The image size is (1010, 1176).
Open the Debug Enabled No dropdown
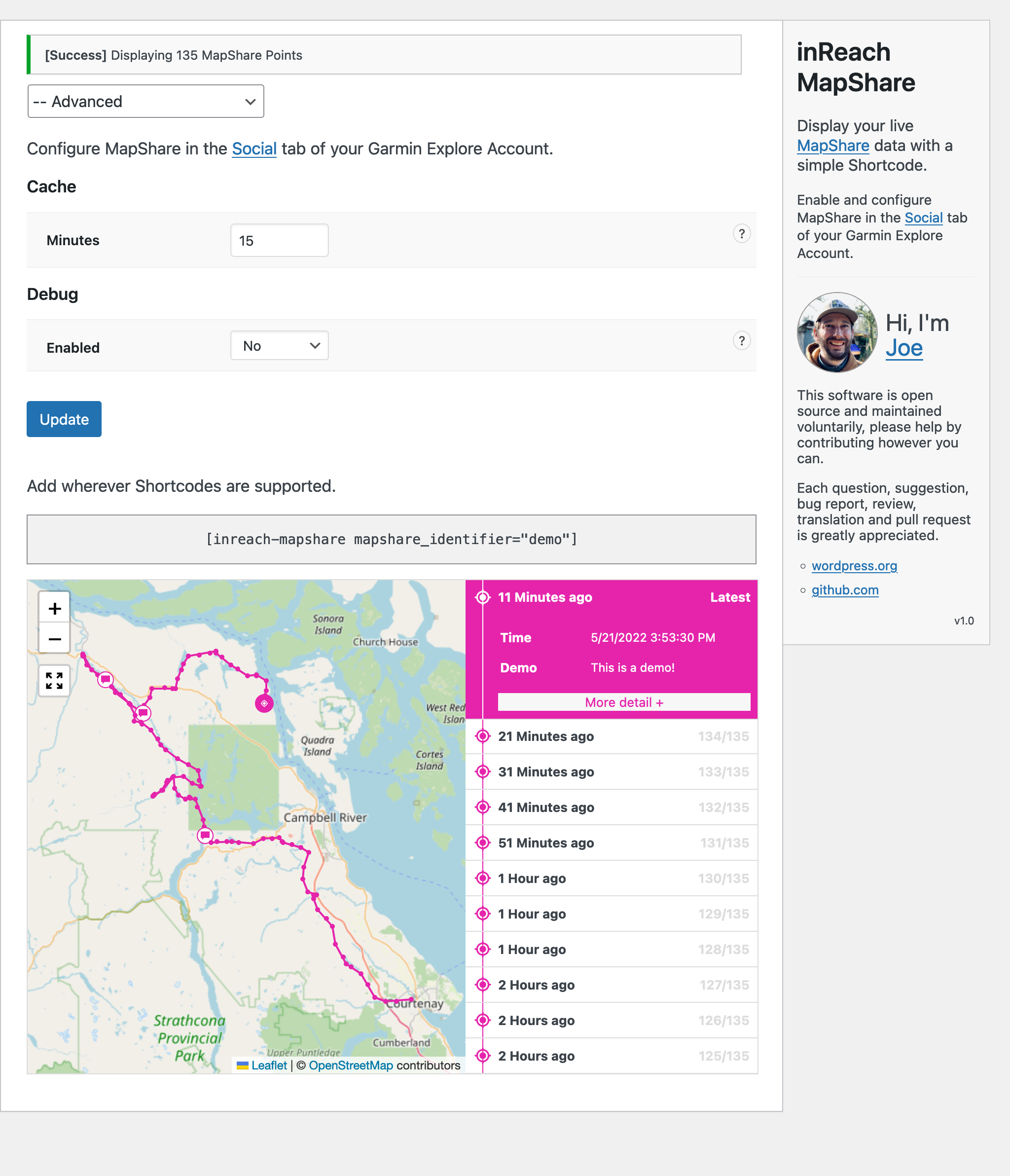coord(279,346)
